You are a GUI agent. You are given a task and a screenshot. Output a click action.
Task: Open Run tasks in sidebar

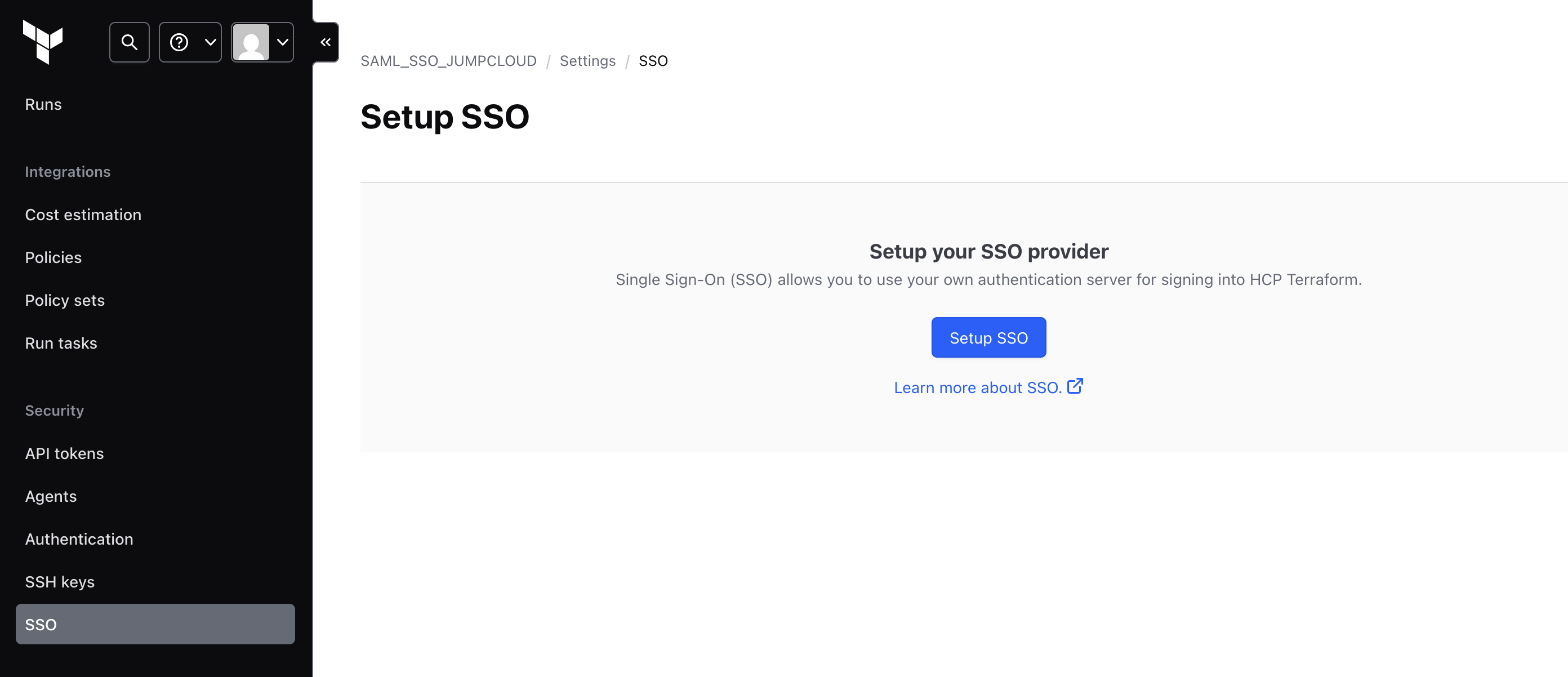pyautogui.click(x=61, y=343)
